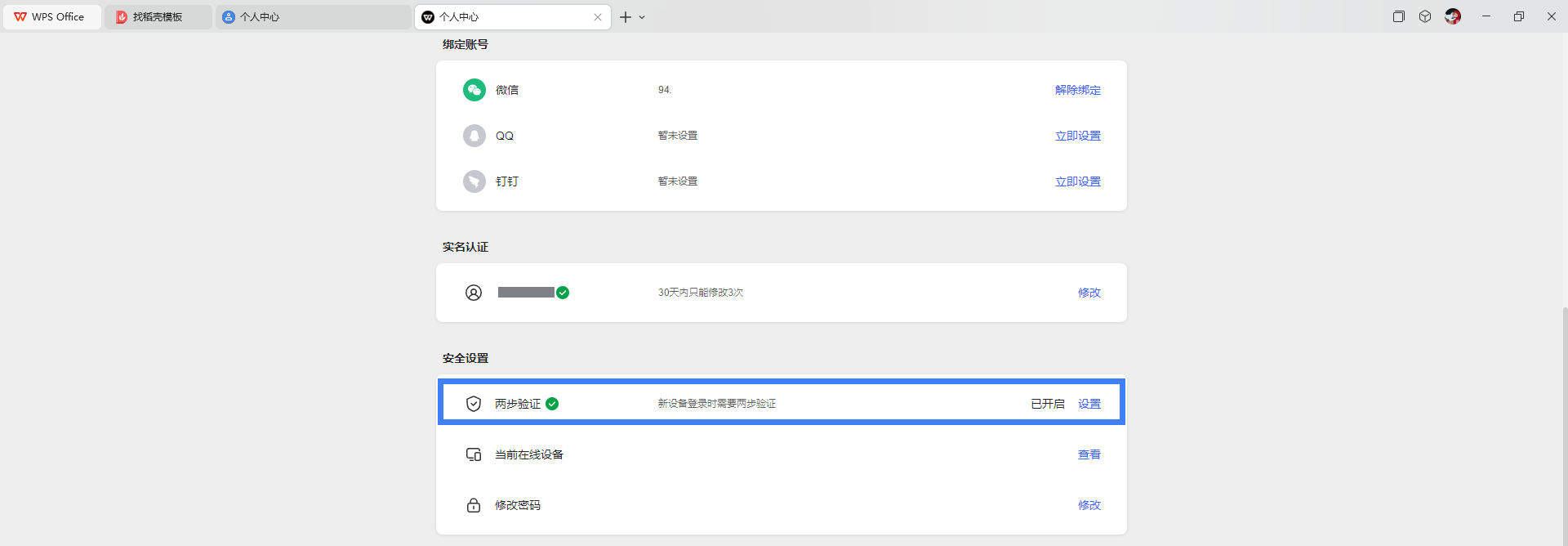Click 暂未设置 in the QQ row
Image resolution: width=1568 pixels, height=546 pixels.
pos(678,136)
